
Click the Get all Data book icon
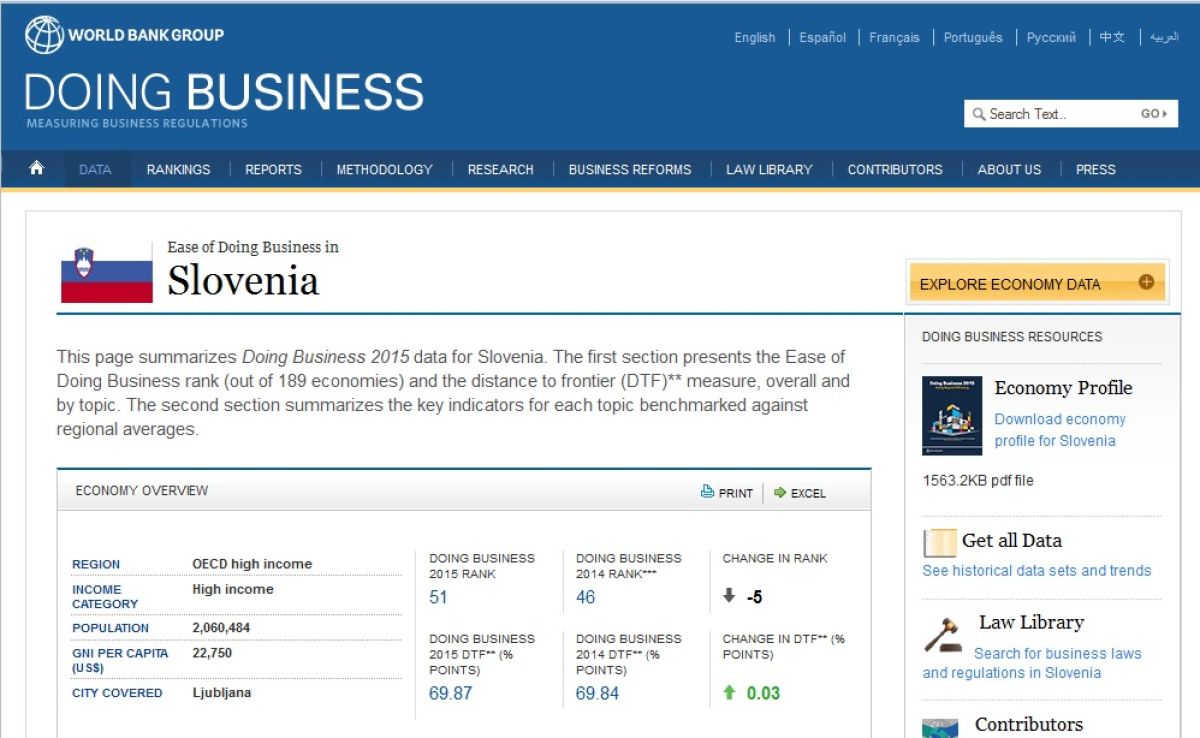[x=940, y=543]
